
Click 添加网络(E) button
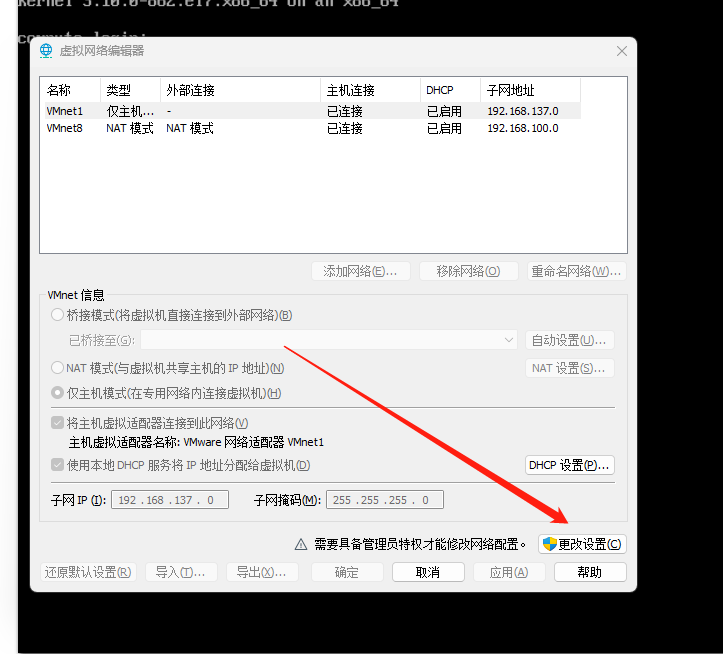[x=361, y=271]
